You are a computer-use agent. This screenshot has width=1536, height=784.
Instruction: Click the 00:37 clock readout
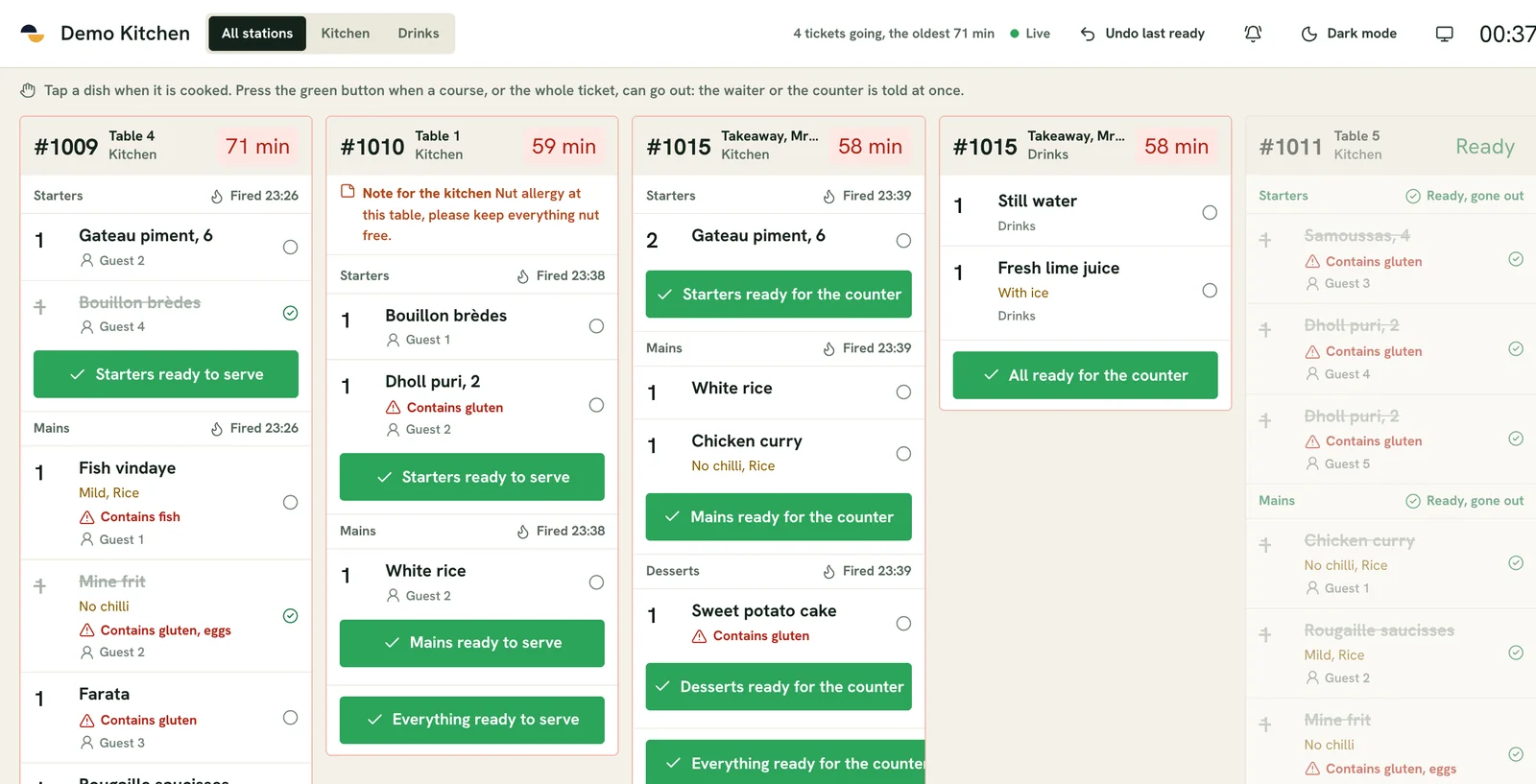tap(1507, 35)
